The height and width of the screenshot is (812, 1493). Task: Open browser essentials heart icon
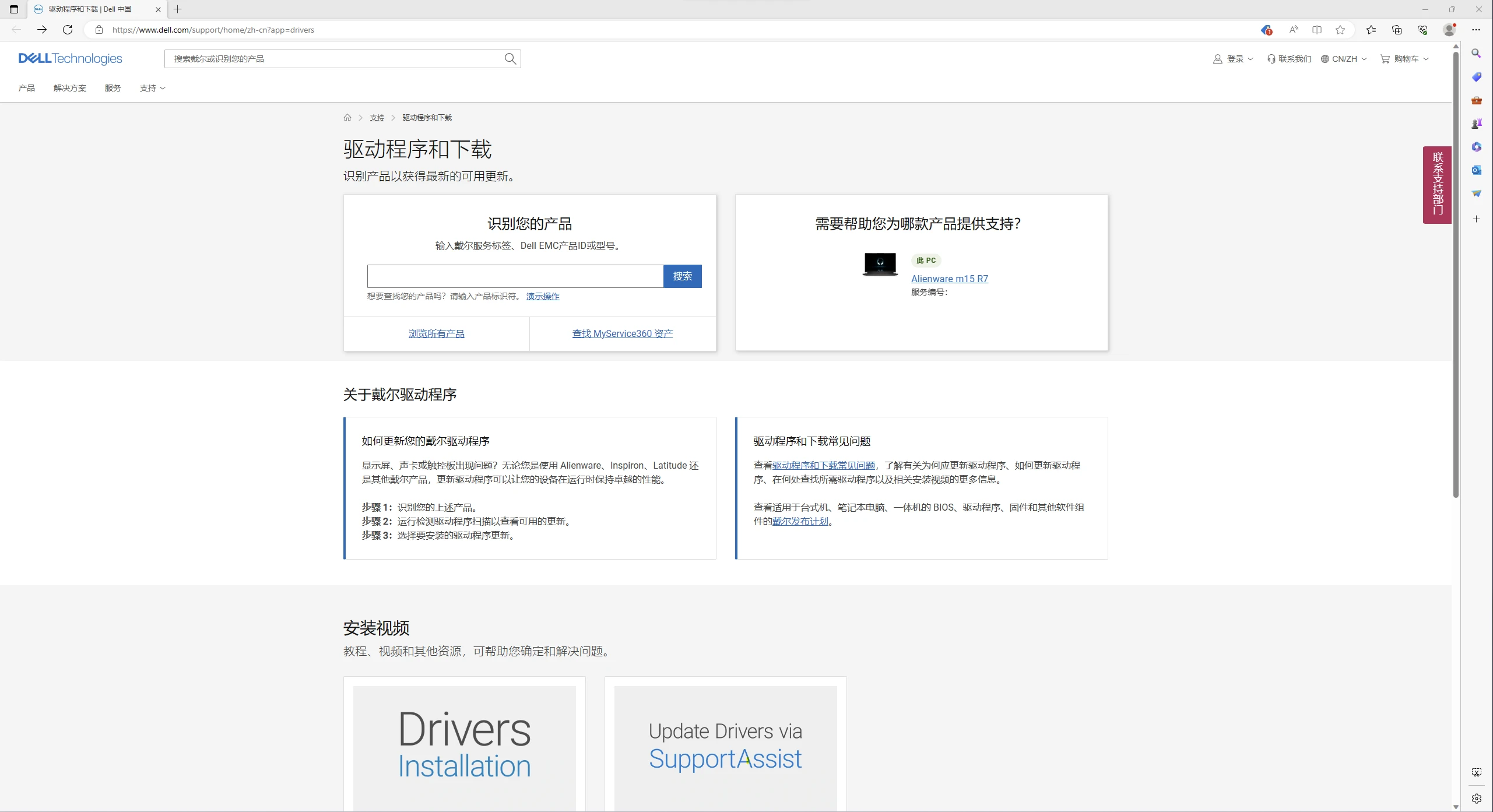(x=1422, y=30)
